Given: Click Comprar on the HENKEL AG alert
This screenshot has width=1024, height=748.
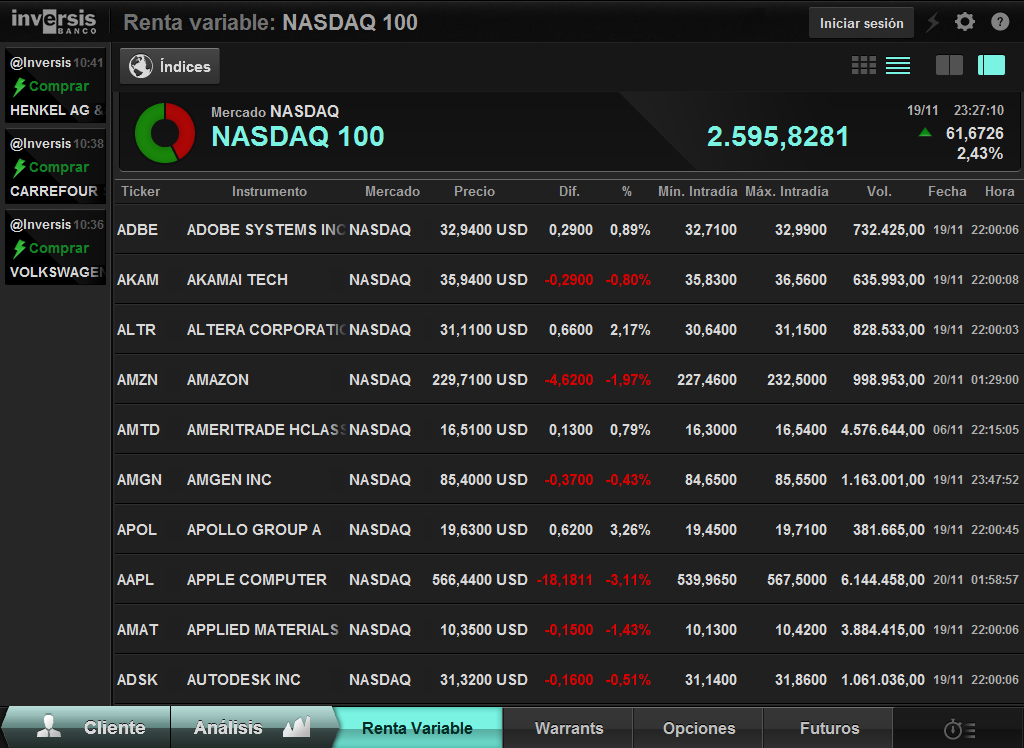Looking at the screenshot, I should click(58, 87).
